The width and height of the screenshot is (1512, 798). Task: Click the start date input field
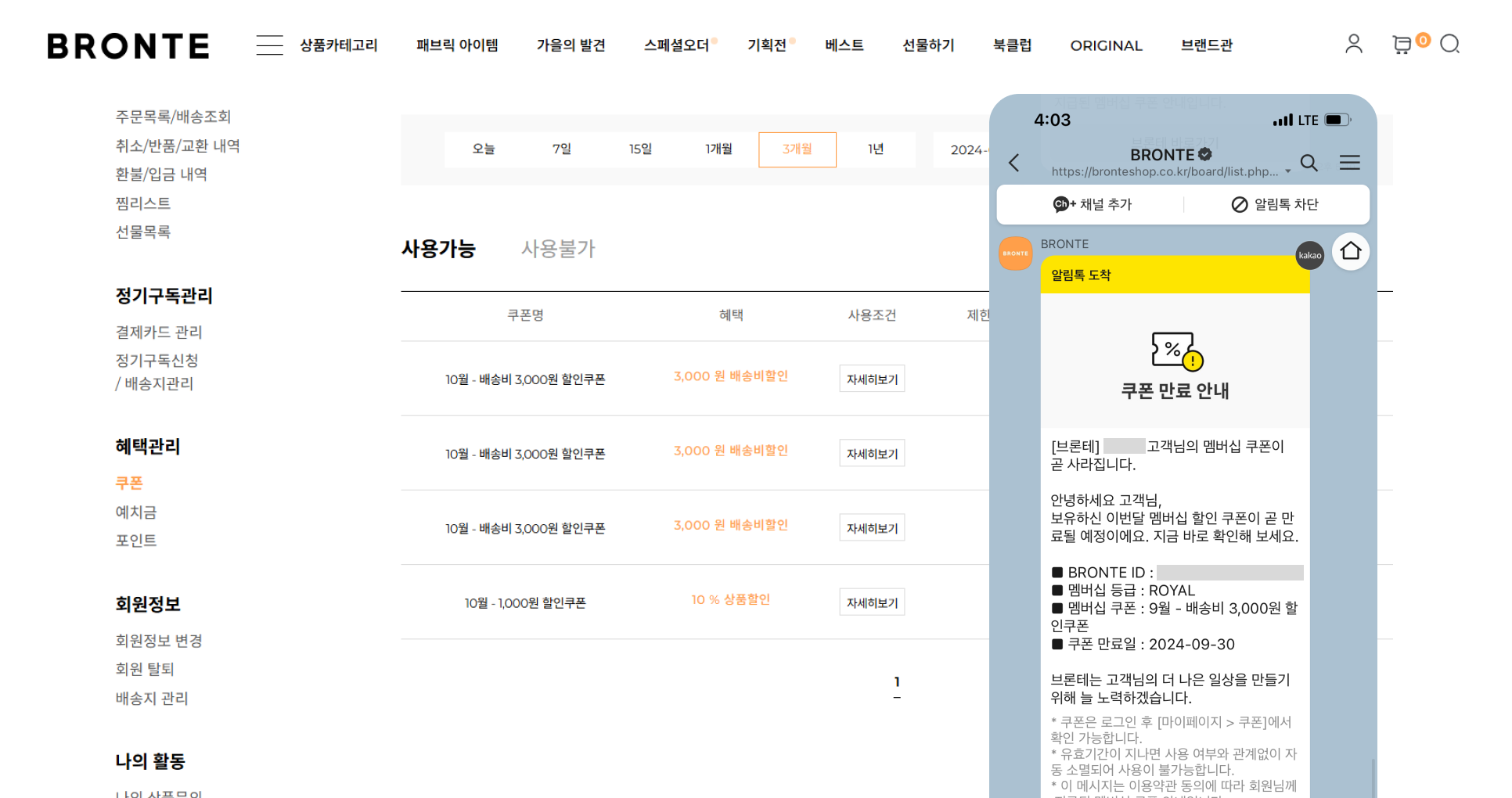point(962,149)
